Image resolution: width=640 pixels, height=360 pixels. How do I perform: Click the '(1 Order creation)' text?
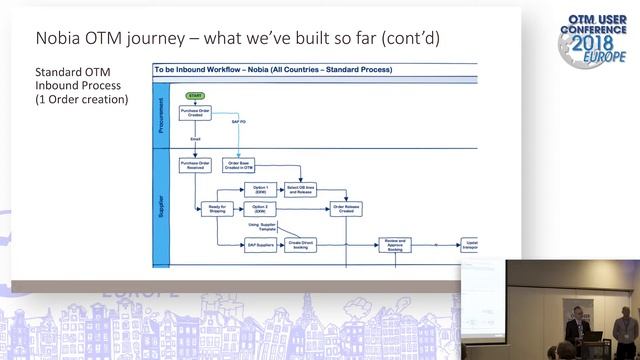point(82,99)
